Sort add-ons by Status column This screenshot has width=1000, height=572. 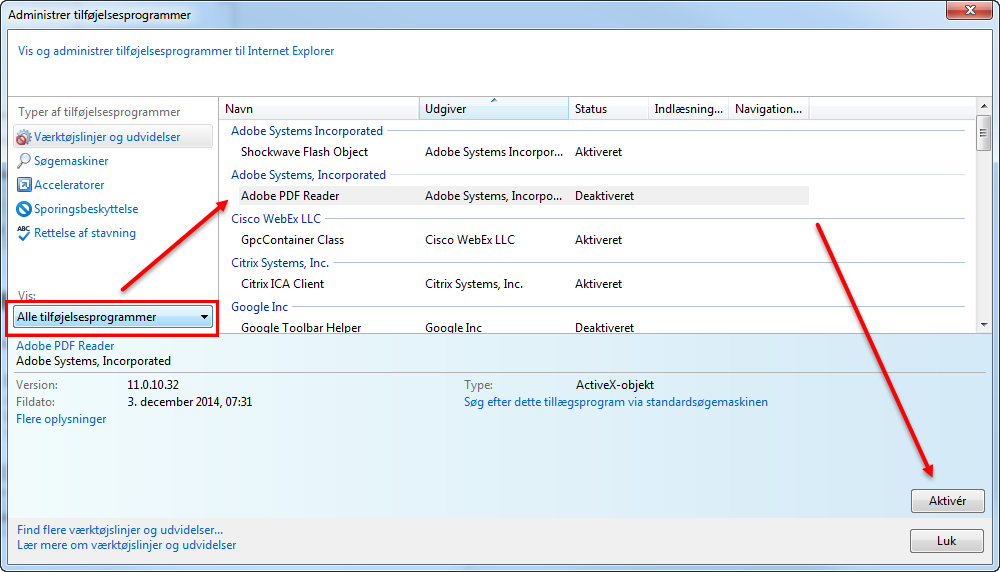608,109
